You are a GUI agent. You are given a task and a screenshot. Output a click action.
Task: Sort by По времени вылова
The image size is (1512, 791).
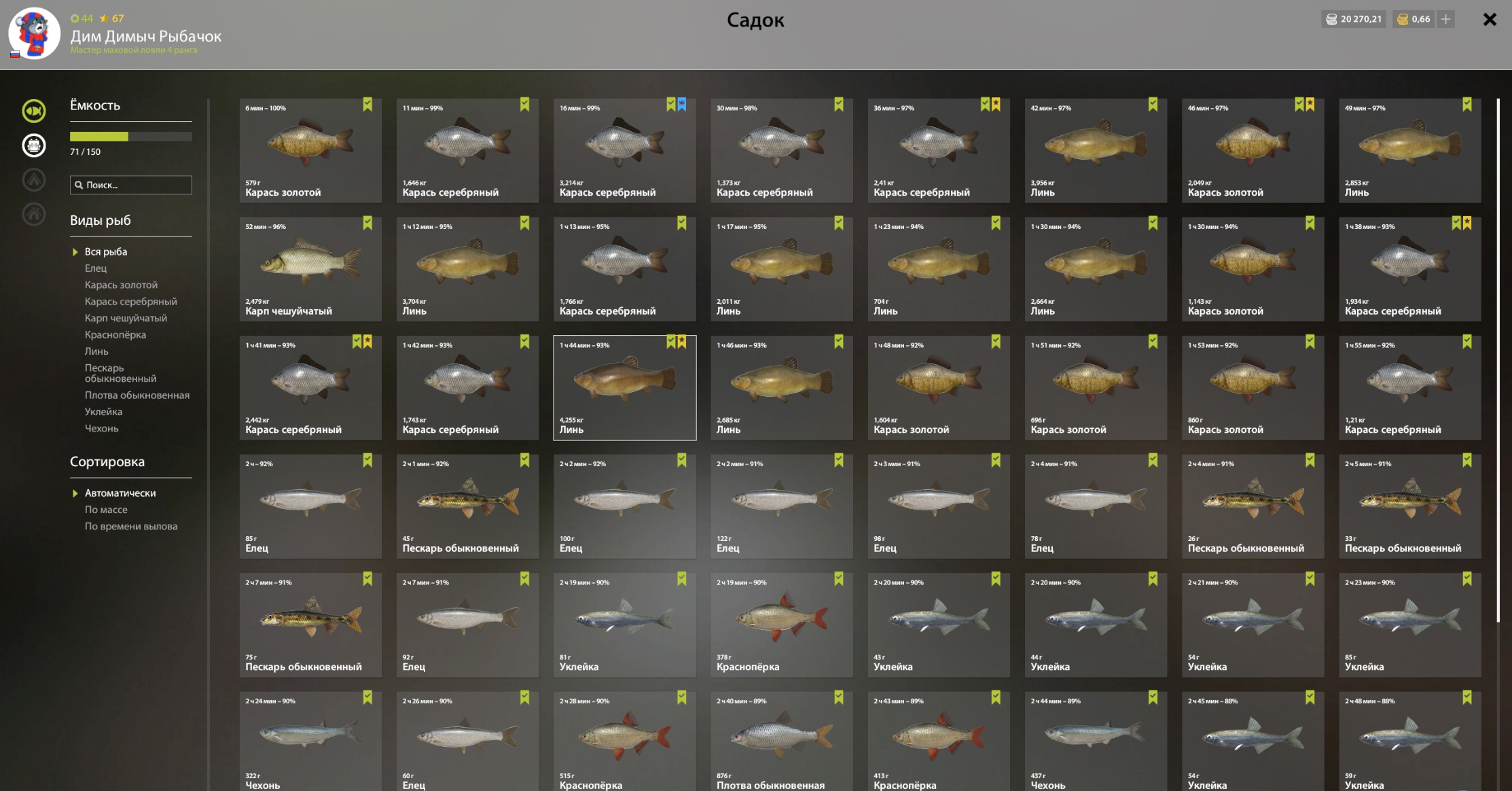click(x=131, y=526)
